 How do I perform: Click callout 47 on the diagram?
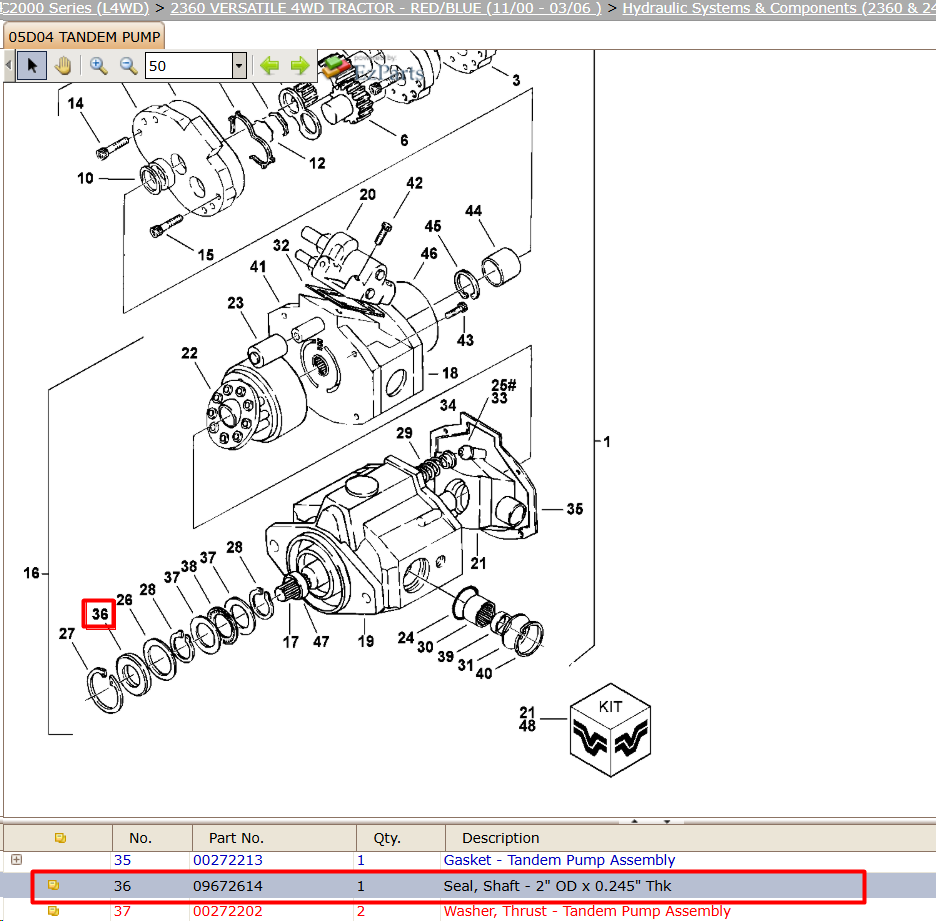tap(321, 642)
